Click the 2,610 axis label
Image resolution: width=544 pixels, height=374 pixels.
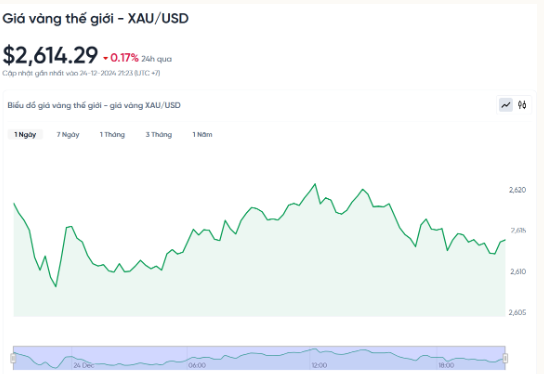(x=518, y=272)
